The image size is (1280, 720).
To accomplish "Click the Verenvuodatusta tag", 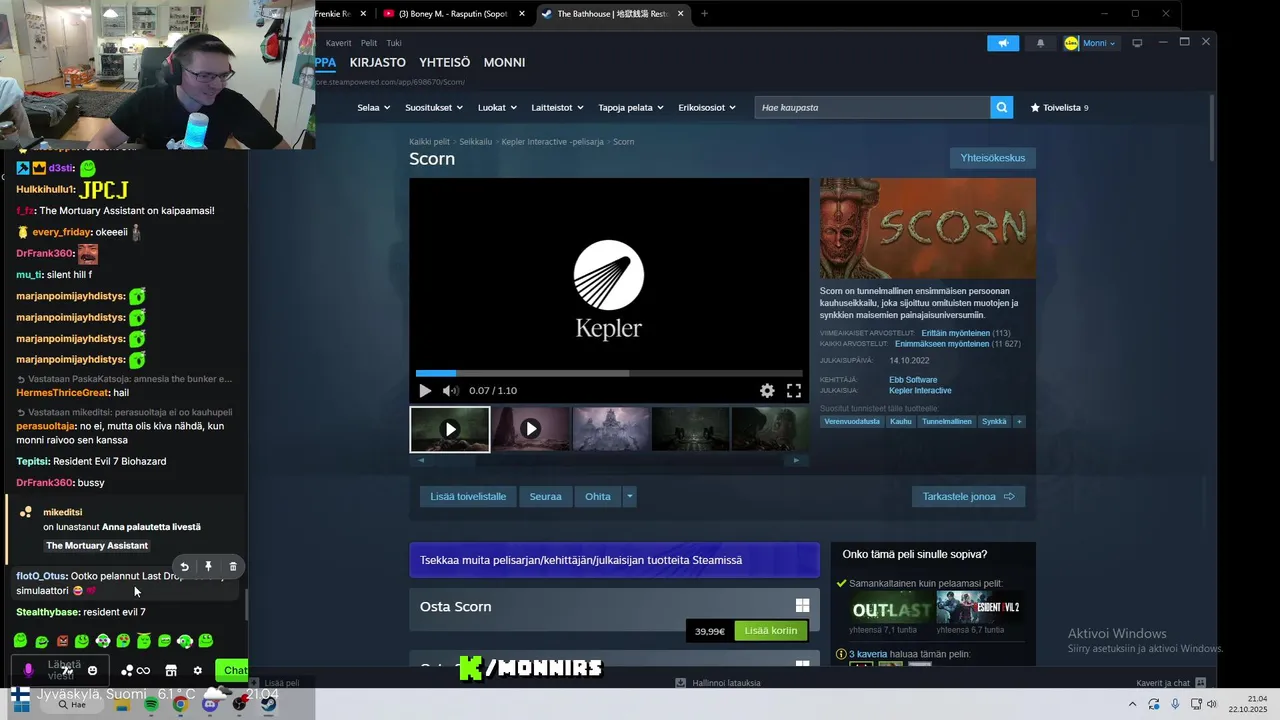I will 852,422.
